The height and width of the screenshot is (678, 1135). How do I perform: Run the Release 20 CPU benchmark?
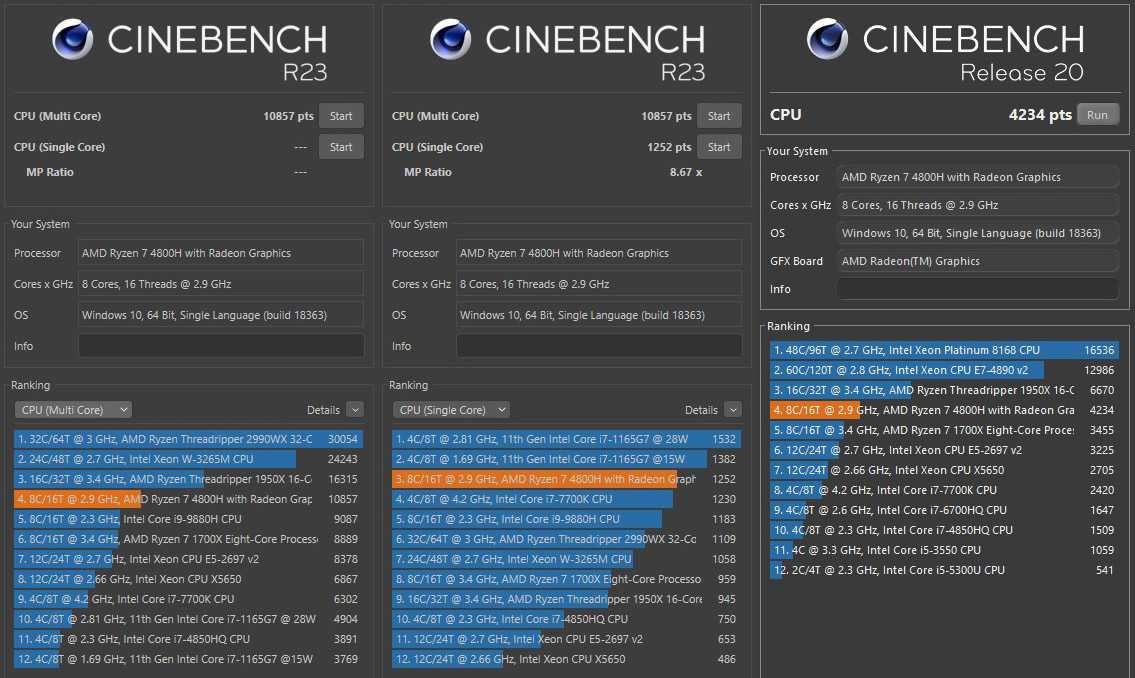coord(1097,115)
